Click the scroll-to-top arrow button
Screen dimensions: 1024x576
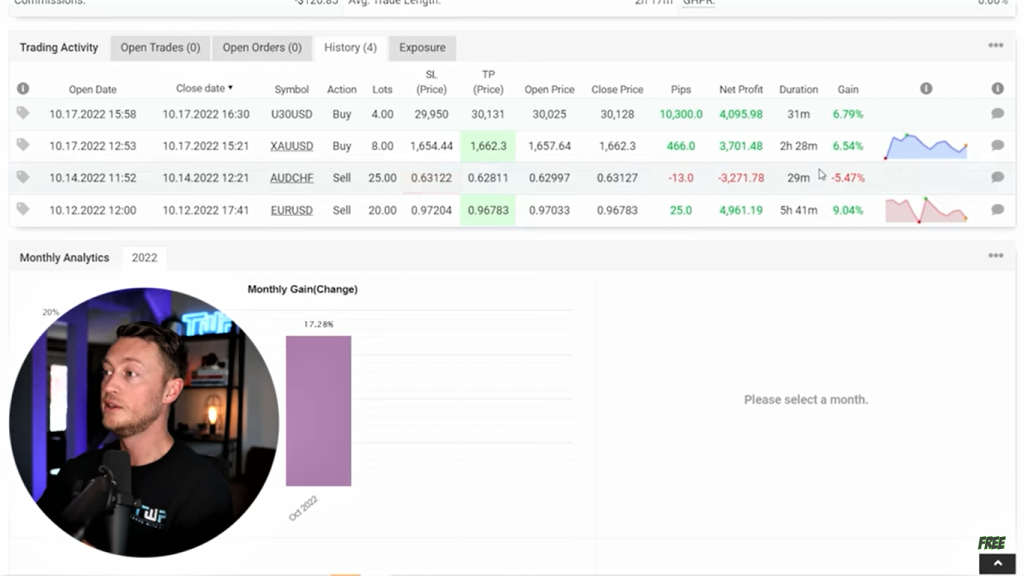[x=996, y=564]
